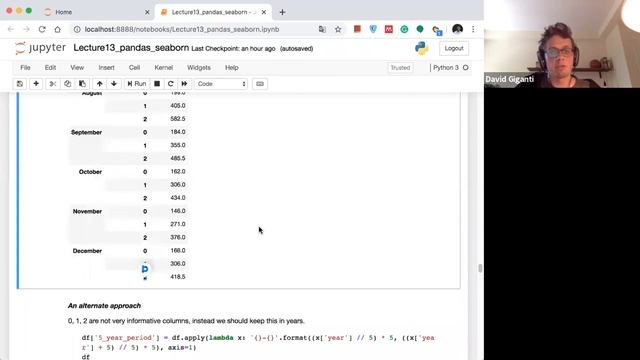Bookmark this page with star icon
The height and width of the screenshot is (360, 640).
338,29
